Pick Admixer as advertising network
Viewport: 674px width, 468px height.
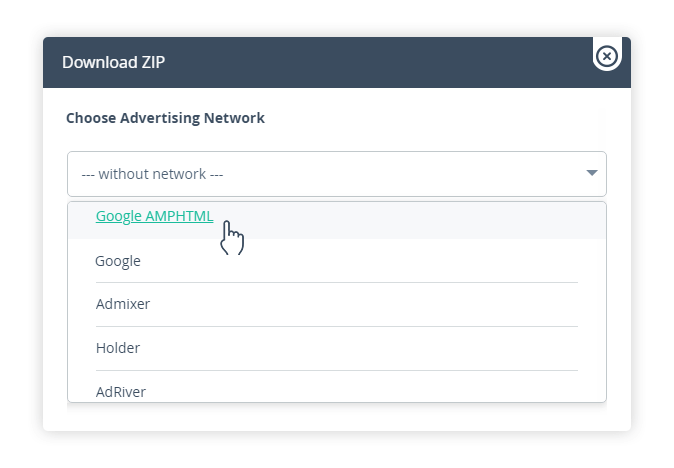tap(337, 304)
